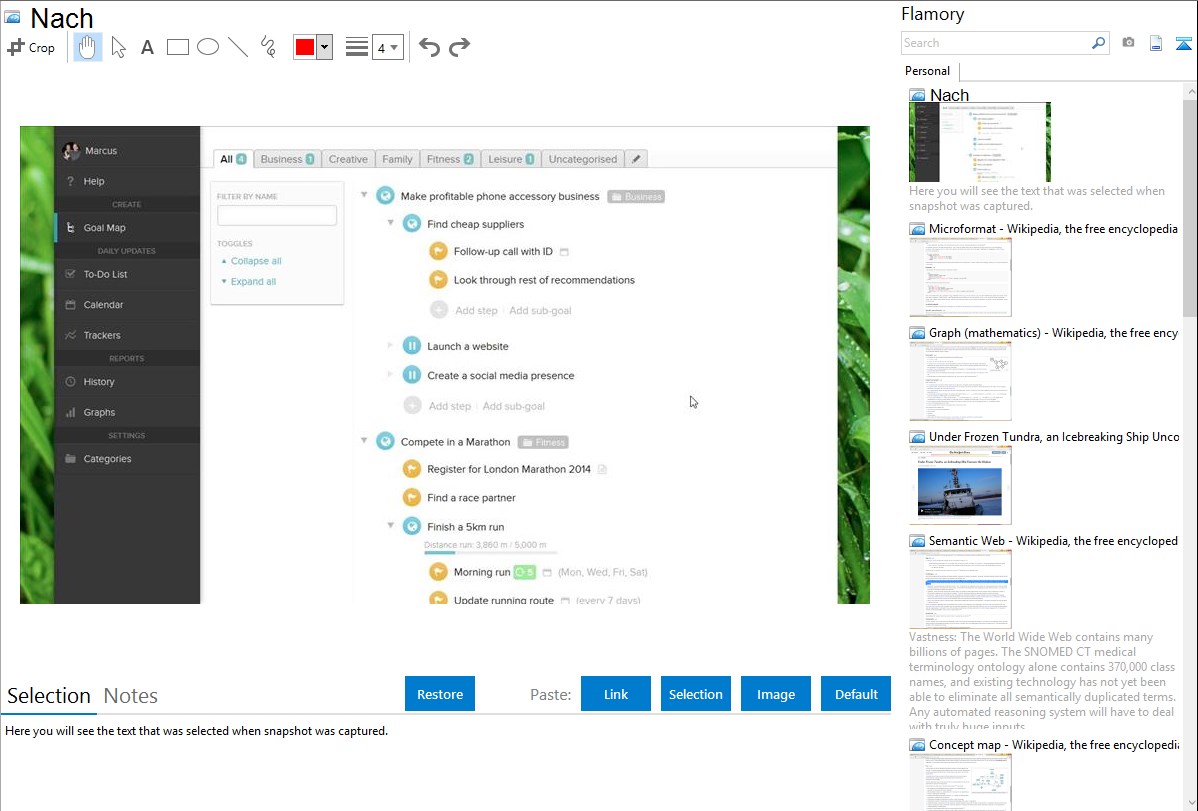Viewport: 1198px width, 811px height.
Task: Click the Marcus profile avatar
Action: click(x=71, y=151)
